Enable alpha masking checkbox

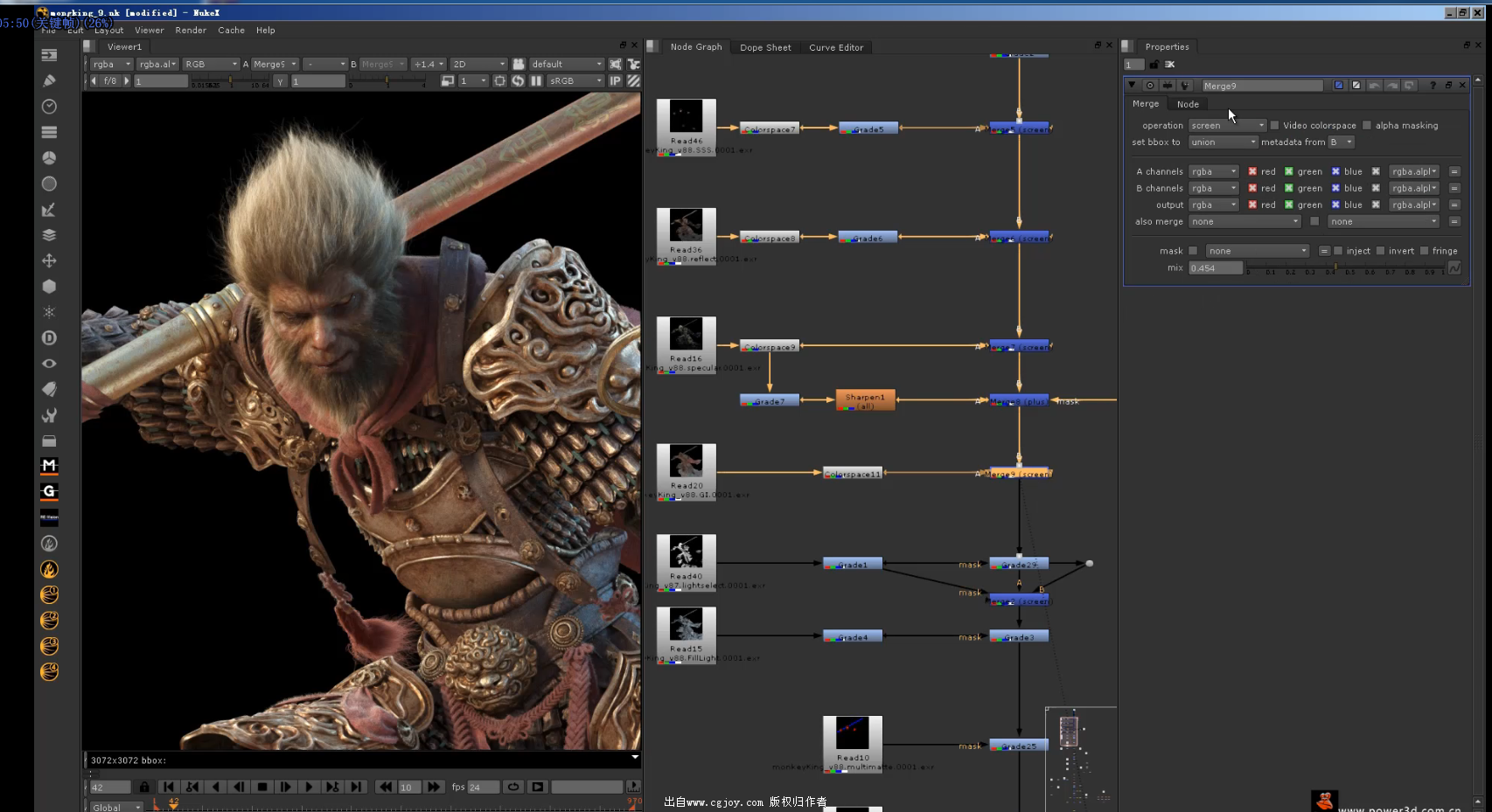tap(1367, 125)
